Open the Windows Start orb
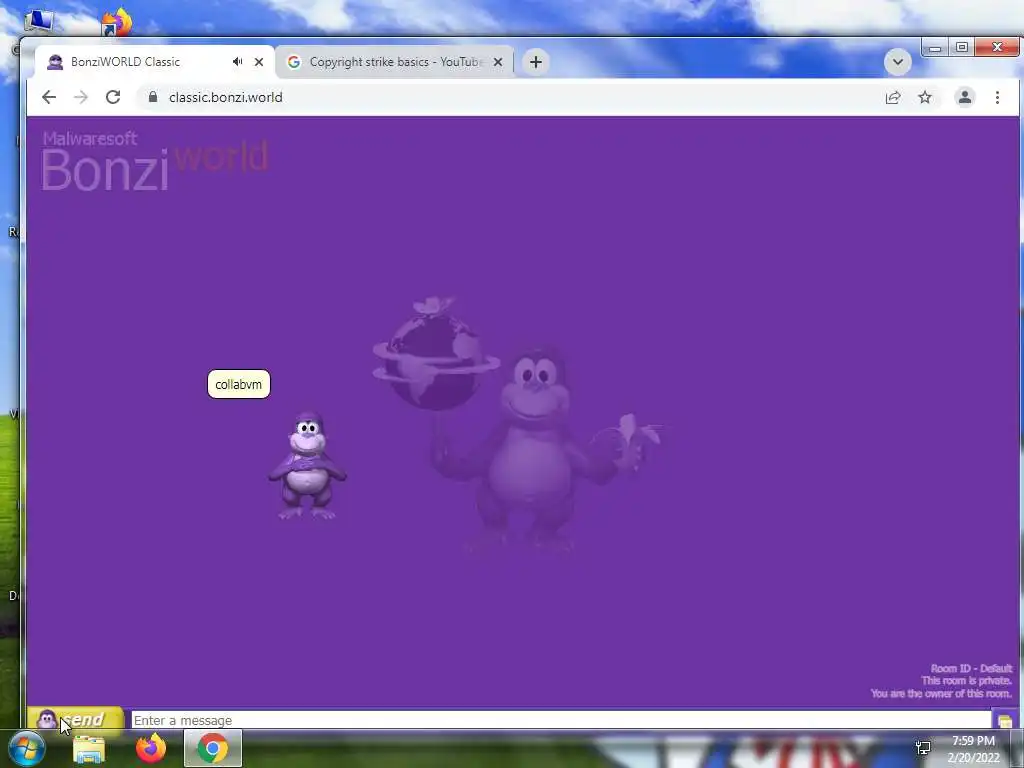The width and height of the screenshot is (1024, 768). (x=26, y=748)
